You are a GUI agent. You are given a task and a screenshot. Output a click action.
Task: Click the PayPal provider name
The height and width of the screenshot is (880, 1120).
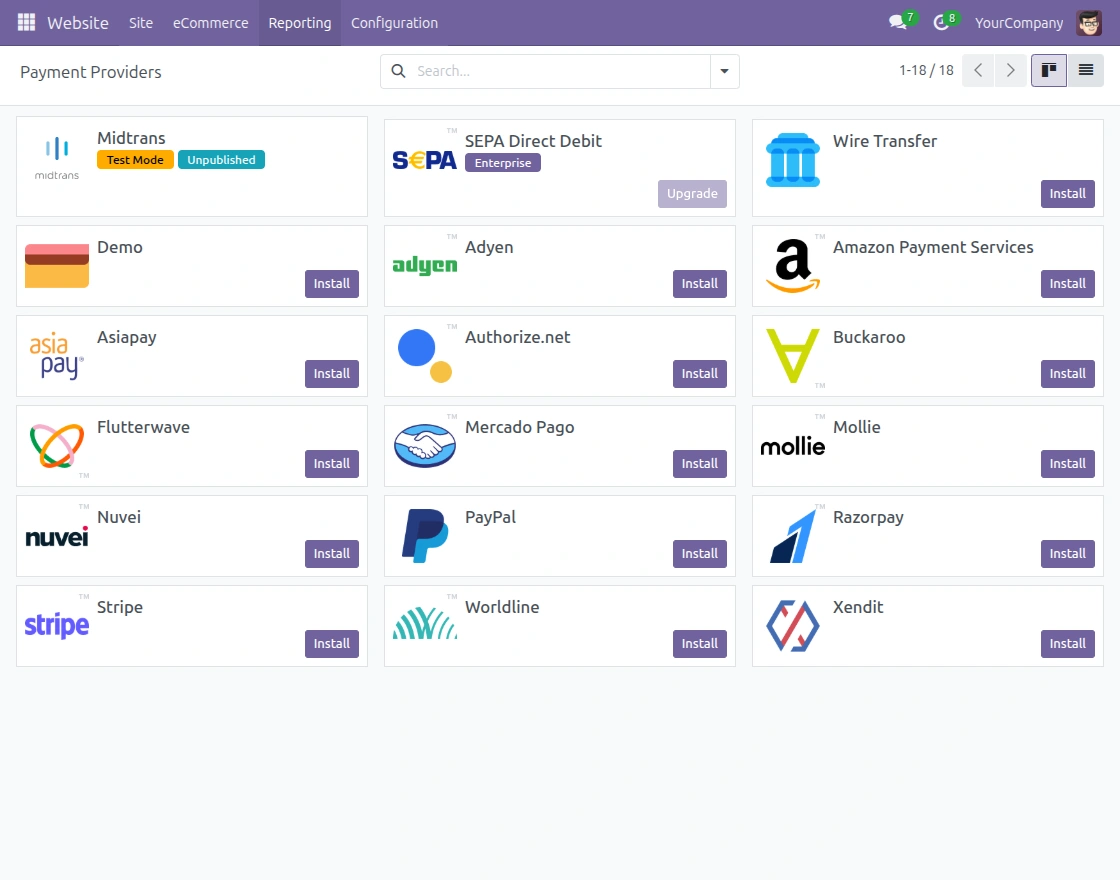(490, 517)
